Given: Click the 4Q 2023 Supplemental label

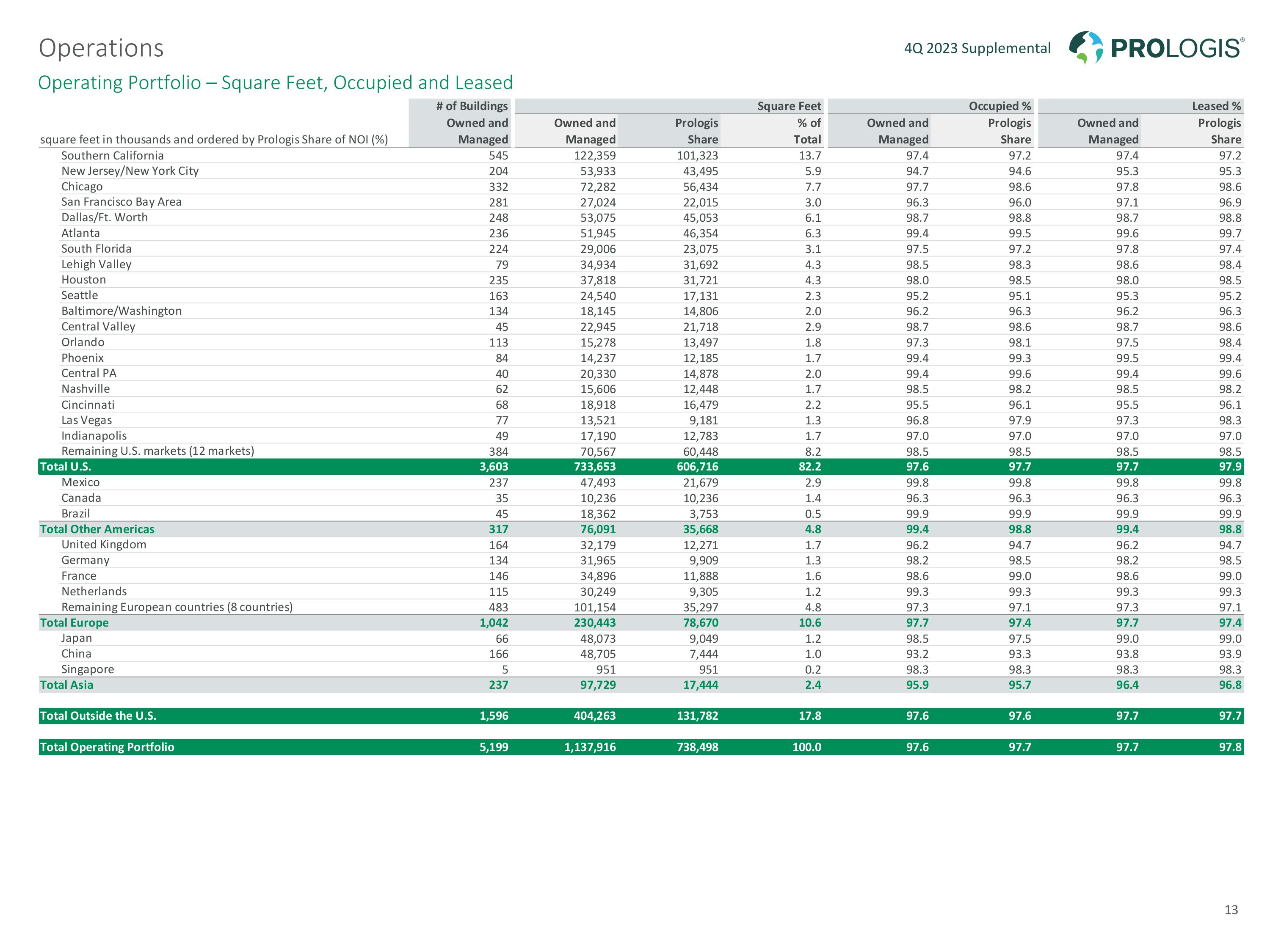Looking at the screenshot, I should 977,48.
